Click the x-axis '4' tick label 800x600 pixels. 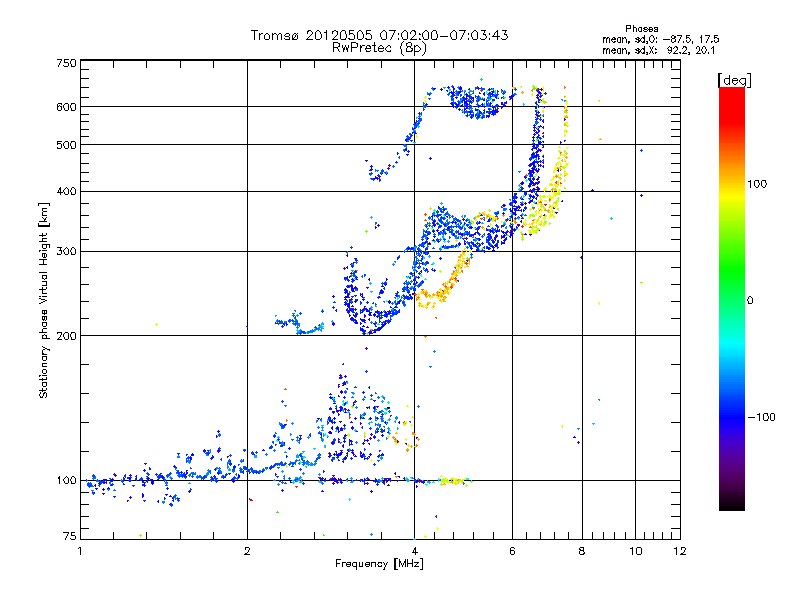(x=414, y=551)
